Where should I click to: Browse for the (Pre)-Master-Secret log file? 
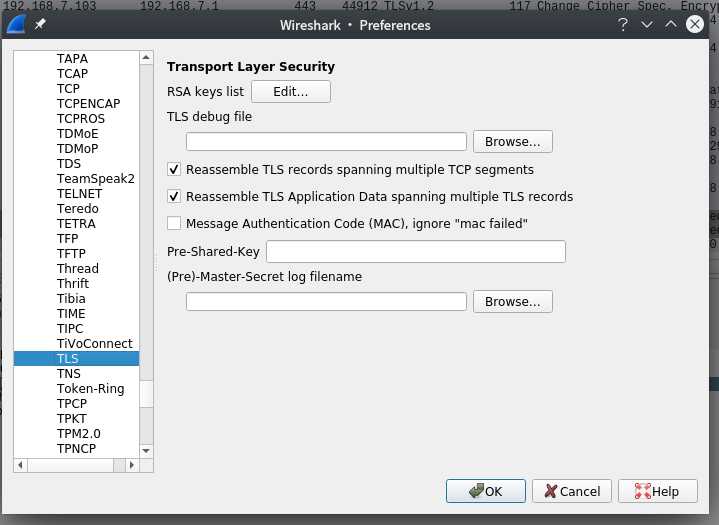pos(513,302)
